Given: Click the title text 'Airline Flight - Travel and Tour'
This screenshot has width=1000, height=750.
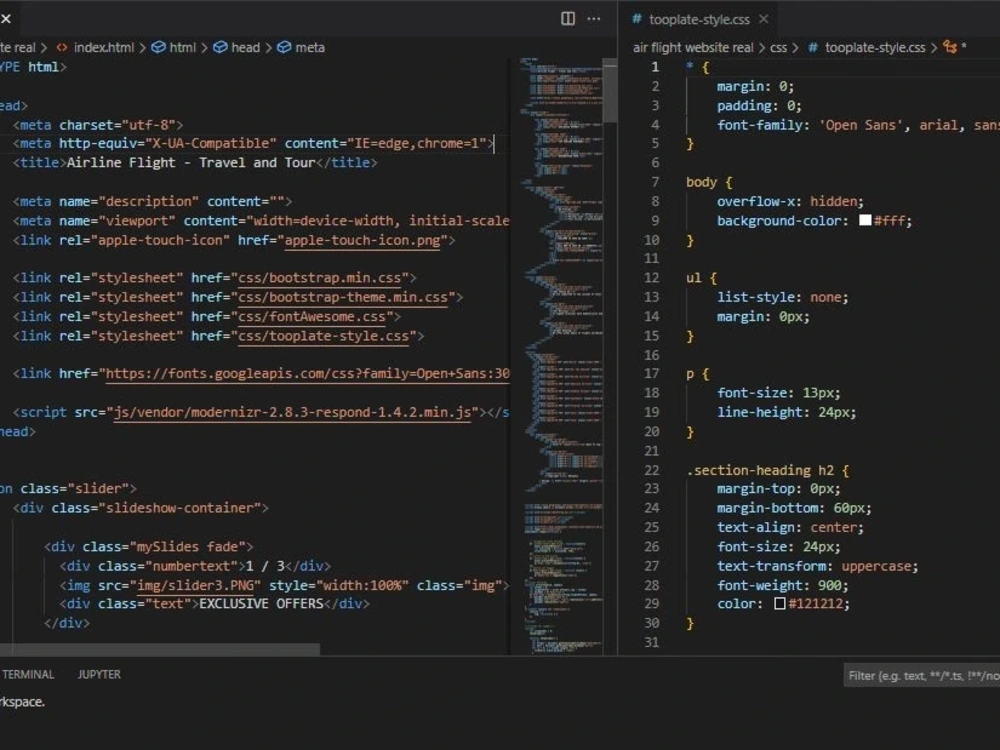Looking at the screenshot, I should coord(191,163).
